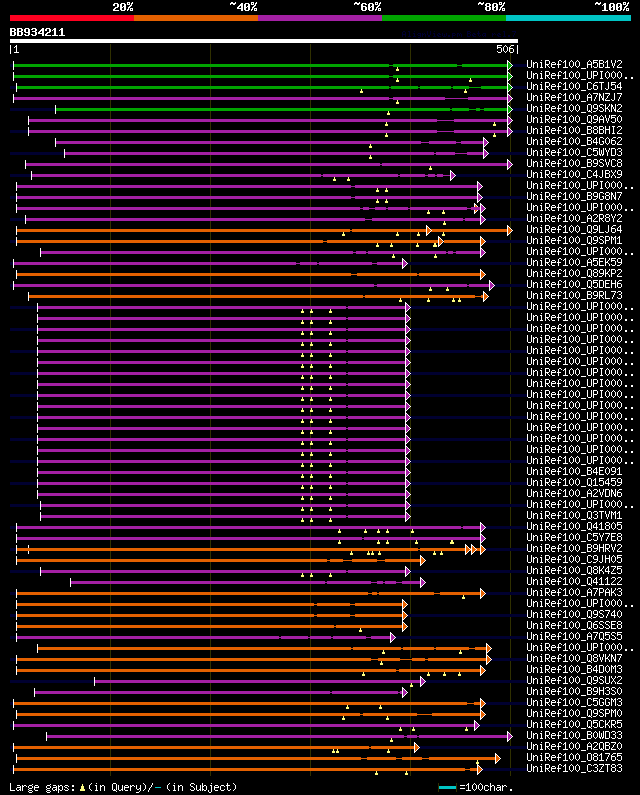Click the UniRef100_Q9AV50 label
Viewport: 640px width, 795px height.
(x=574, y=120)
